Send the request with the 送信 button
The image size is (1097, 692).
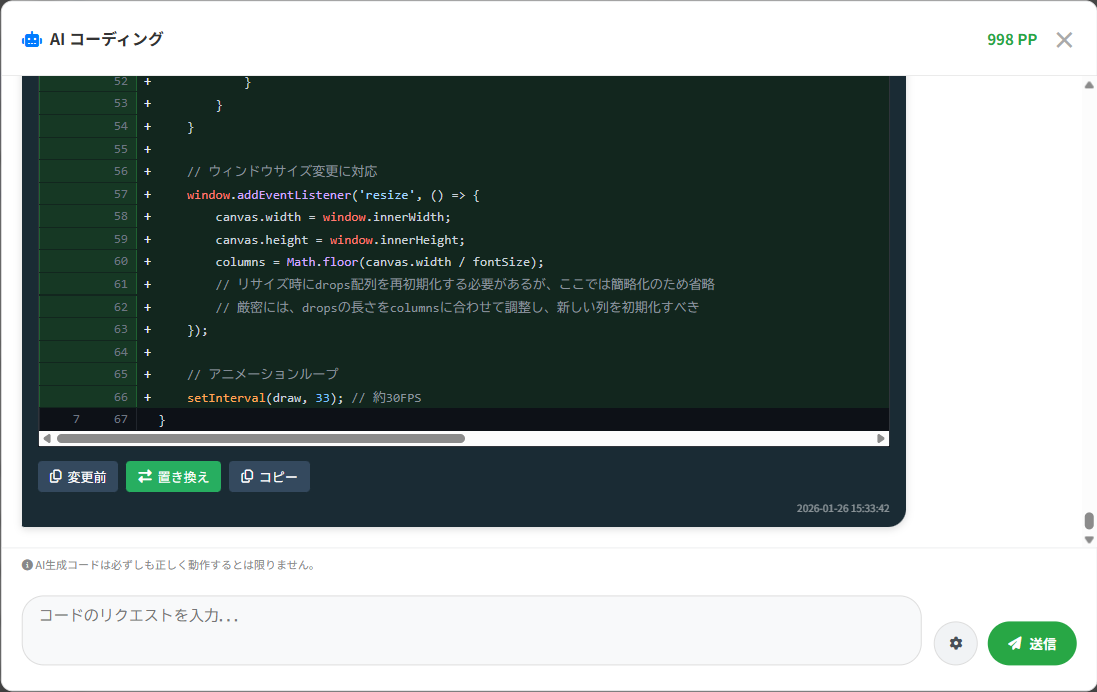coord(1032,643)
